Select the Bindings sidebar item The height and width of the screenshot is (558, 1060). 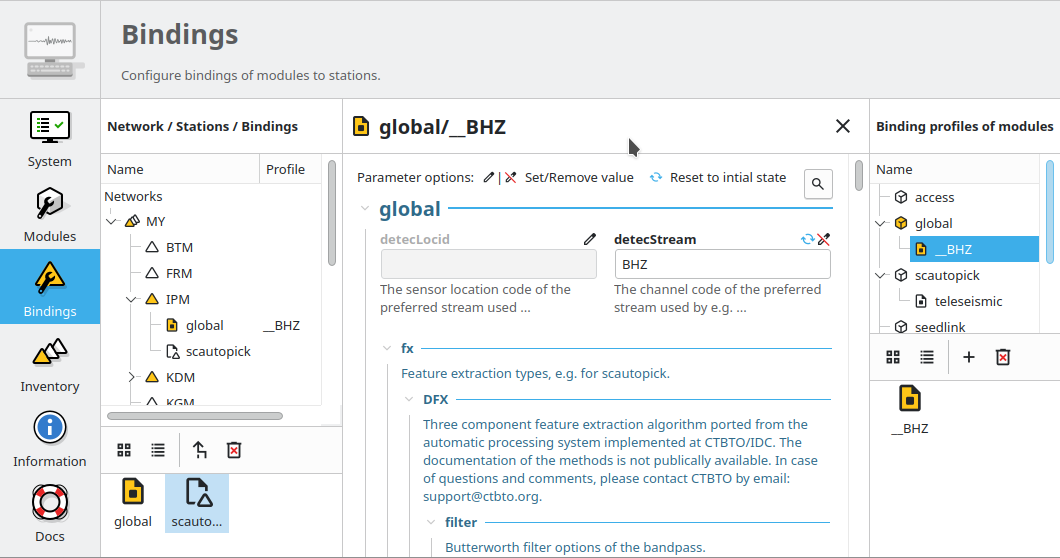49,287
